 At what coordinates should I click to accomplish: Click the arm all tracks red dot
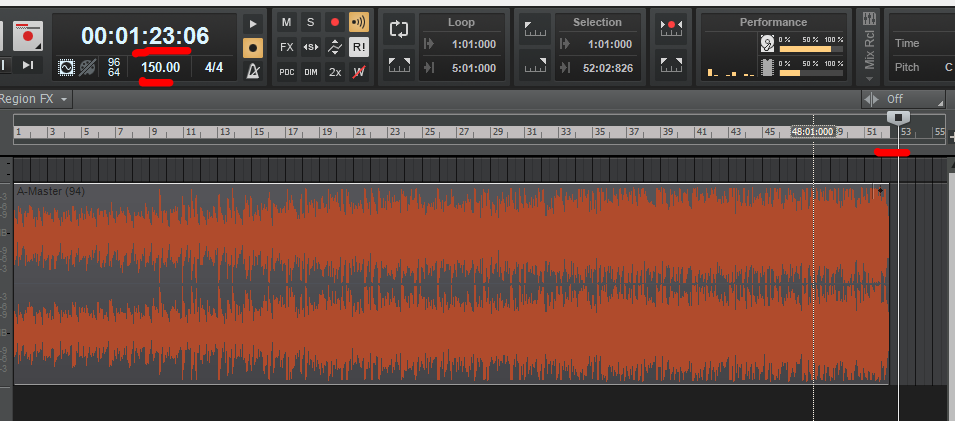tap(334, 23)
